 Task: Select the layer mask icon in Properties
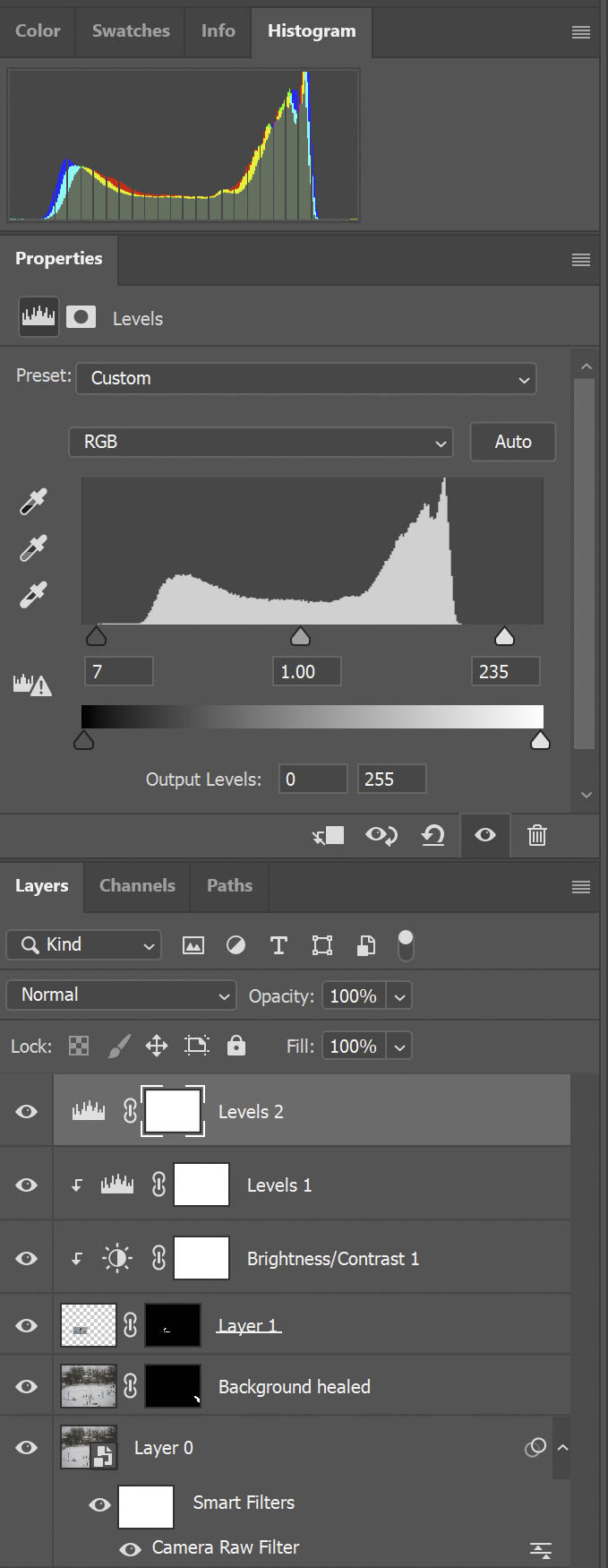point(81,317)
